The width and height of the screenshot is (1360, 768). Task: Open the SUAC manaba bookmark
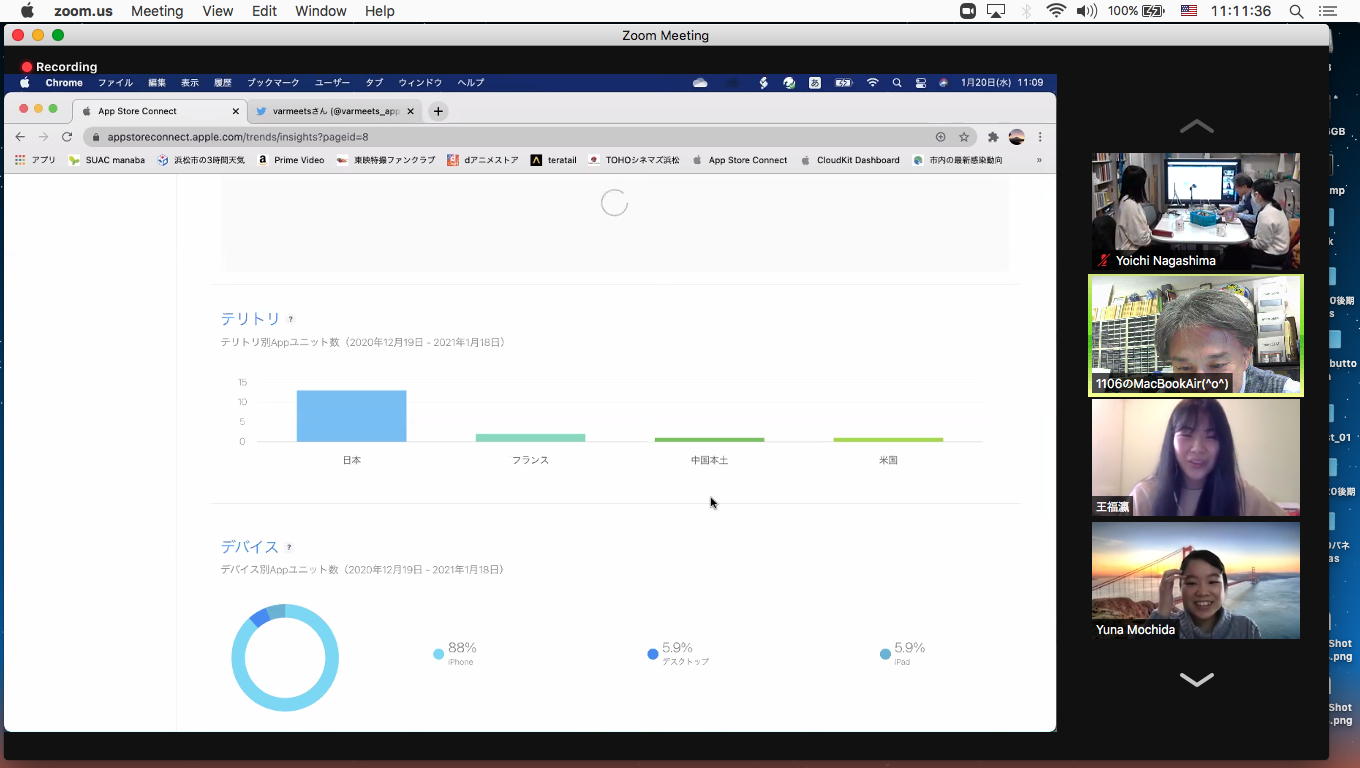(106, 160)
